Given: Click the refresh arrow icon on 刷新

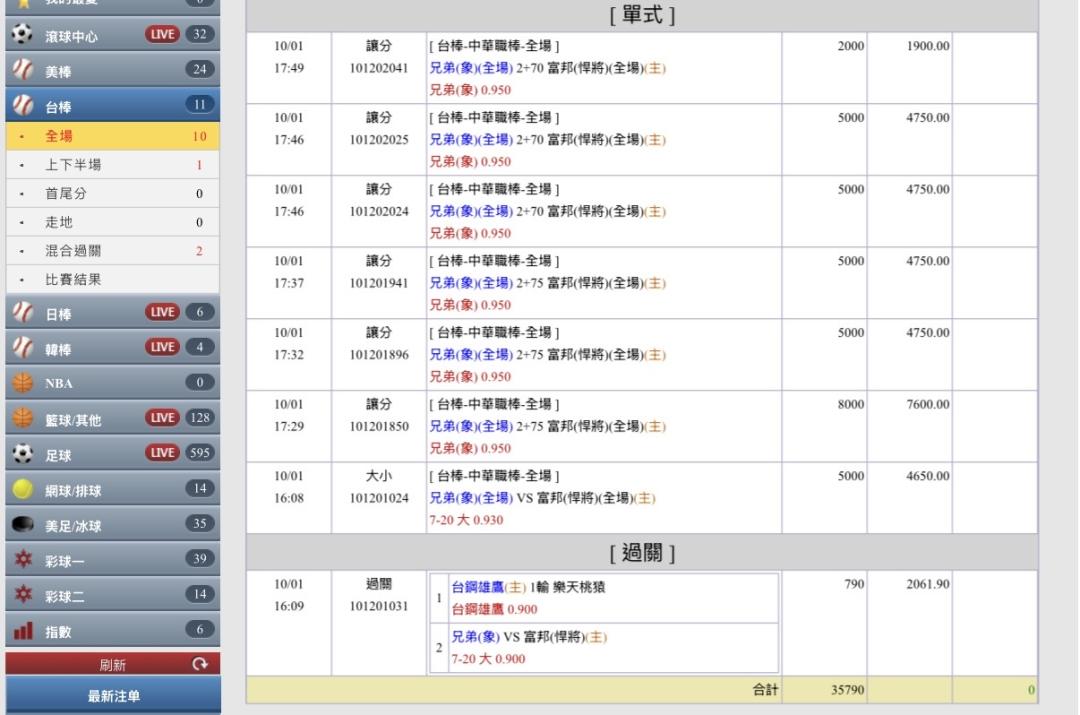Looking at the screenshot, I should coord(199,664).
